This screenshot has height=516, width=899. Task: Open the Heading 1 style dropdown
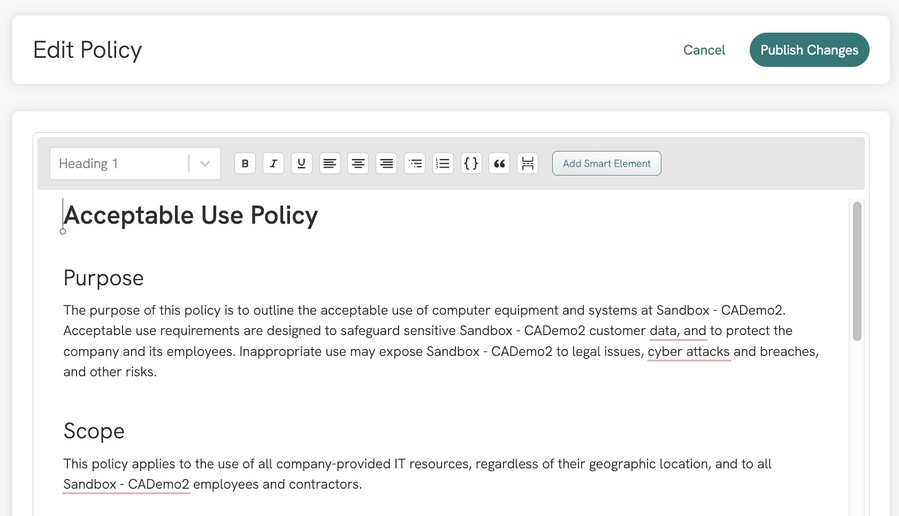pyautogui.click(x=135, y=163)
